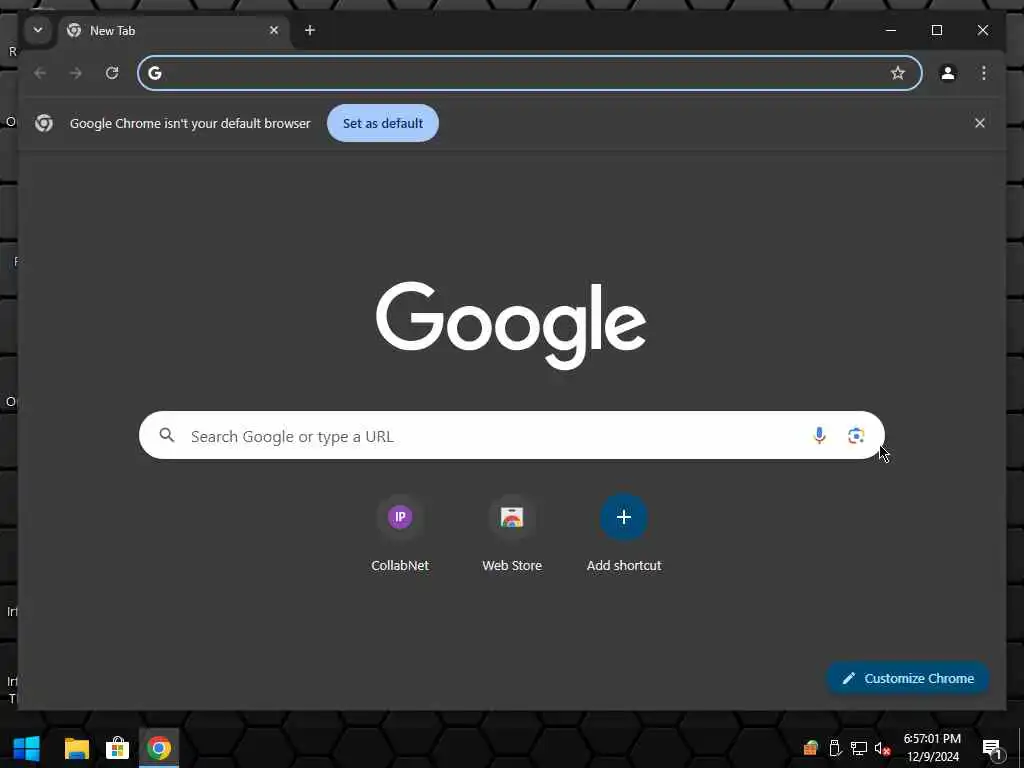
Task: Click the Google G icon in address bar
Action: point(155,73)
